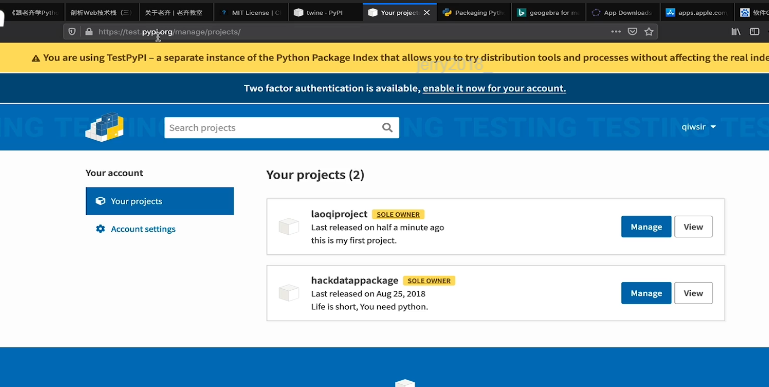The width and height of the screenshot is (769, 387).
Task: Switch to the App Downloads tab
Action: click(623, 13)
